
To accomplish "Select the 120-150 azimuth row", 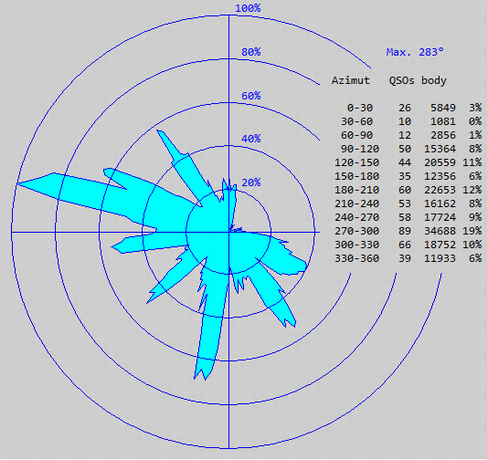I will pyautogui.click(x=408, y=163).
